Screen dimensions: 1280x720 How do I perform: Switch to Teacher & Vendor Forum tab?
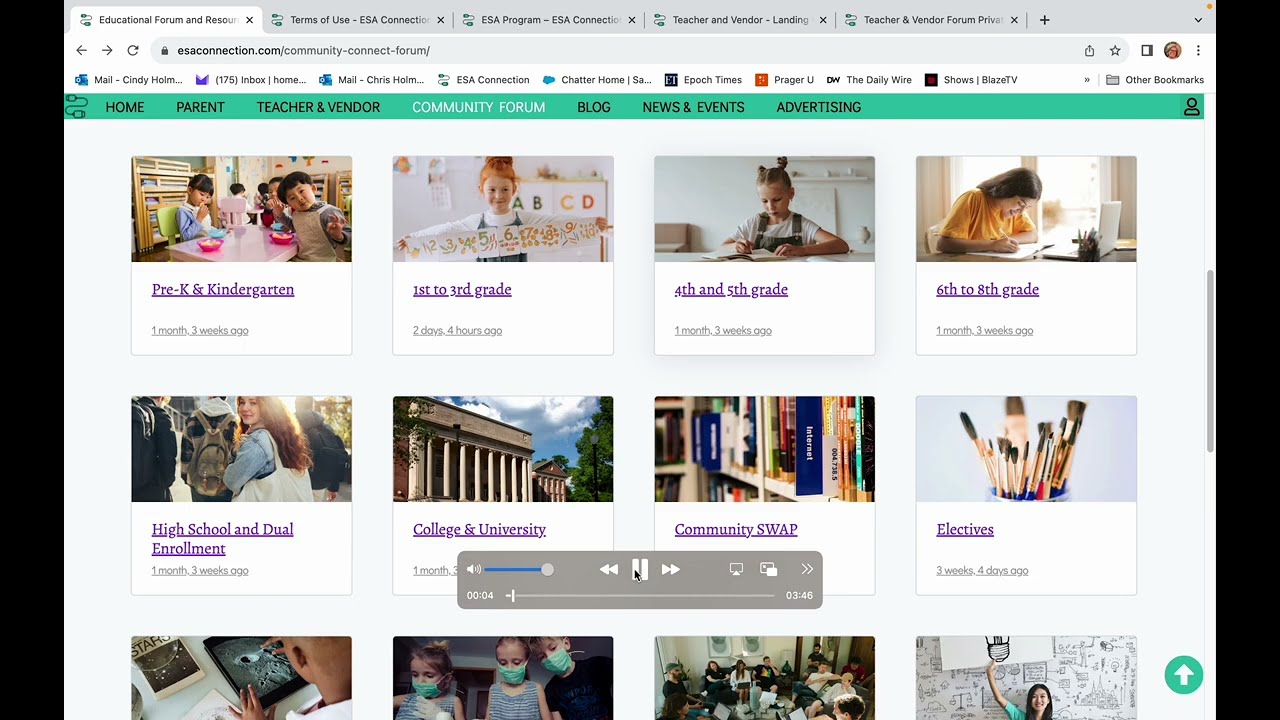[932, 20]
